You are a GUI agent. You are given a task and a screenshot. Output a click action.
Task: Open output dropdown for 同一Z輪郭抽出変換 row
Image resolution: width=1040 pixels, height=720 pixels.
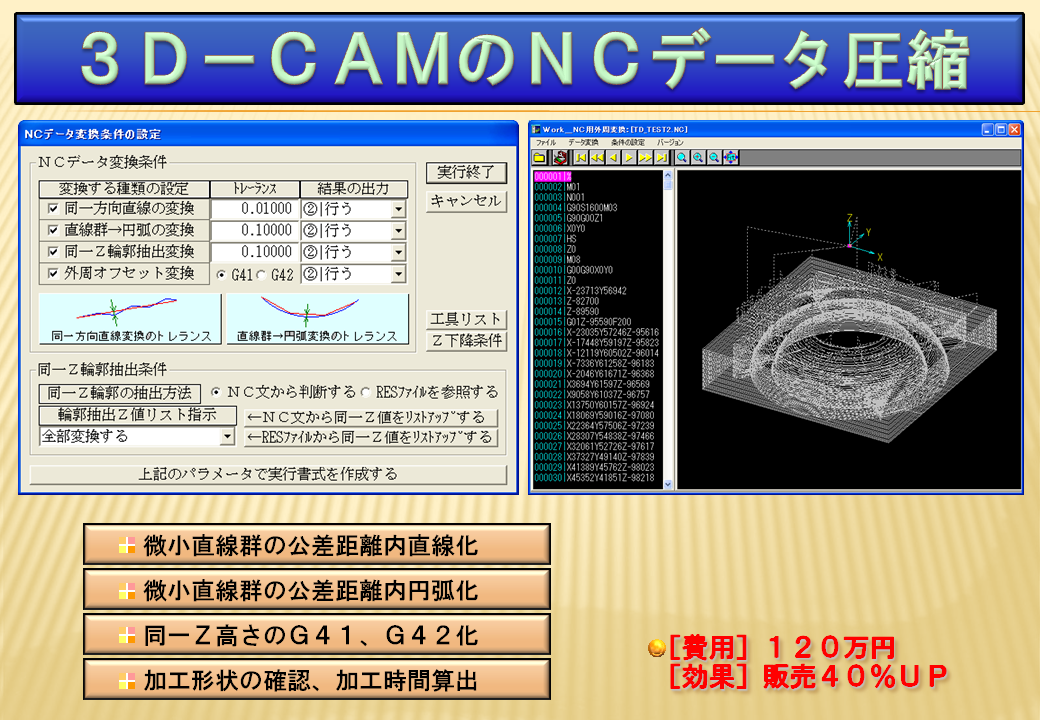point(398,253)
